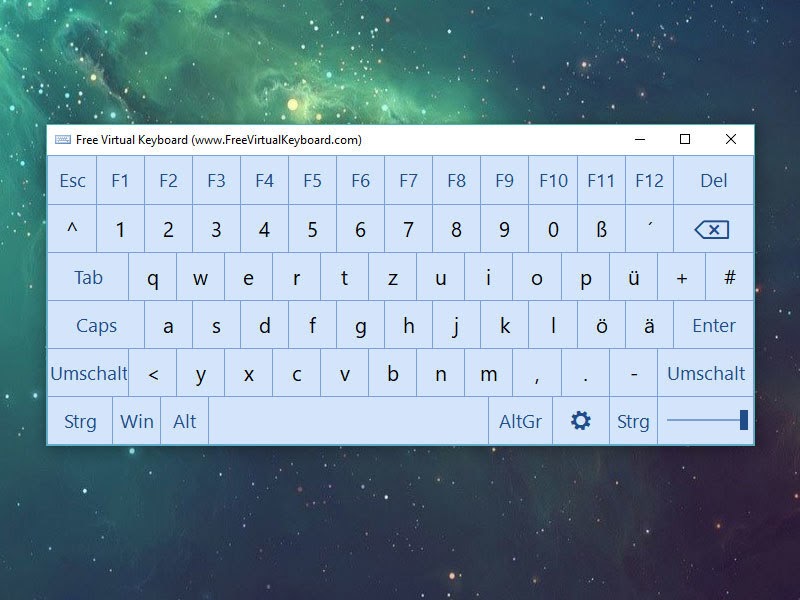Screen dimensions: 800x600
Task: Tap the letter q key
Action: pyautogui.click(x=153, y=277)
